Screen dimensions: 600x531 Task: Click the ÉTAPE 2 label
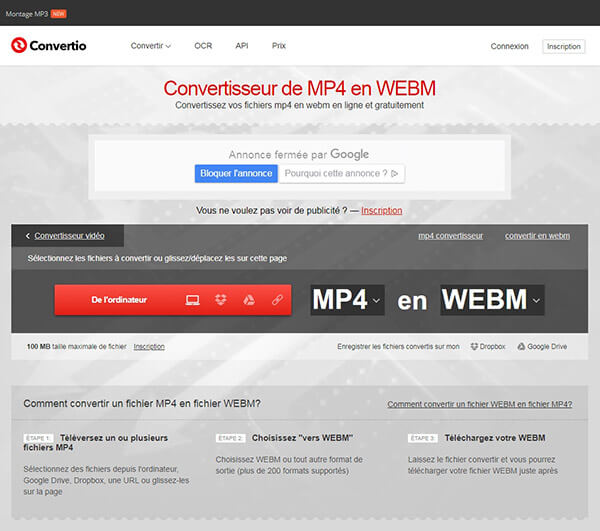coord(230,438)
